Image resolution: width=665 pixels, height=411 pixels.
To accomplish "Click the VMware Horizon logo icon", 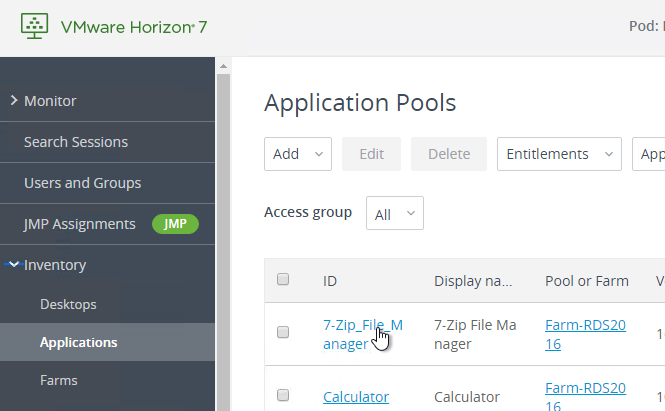I will [34, 26].
